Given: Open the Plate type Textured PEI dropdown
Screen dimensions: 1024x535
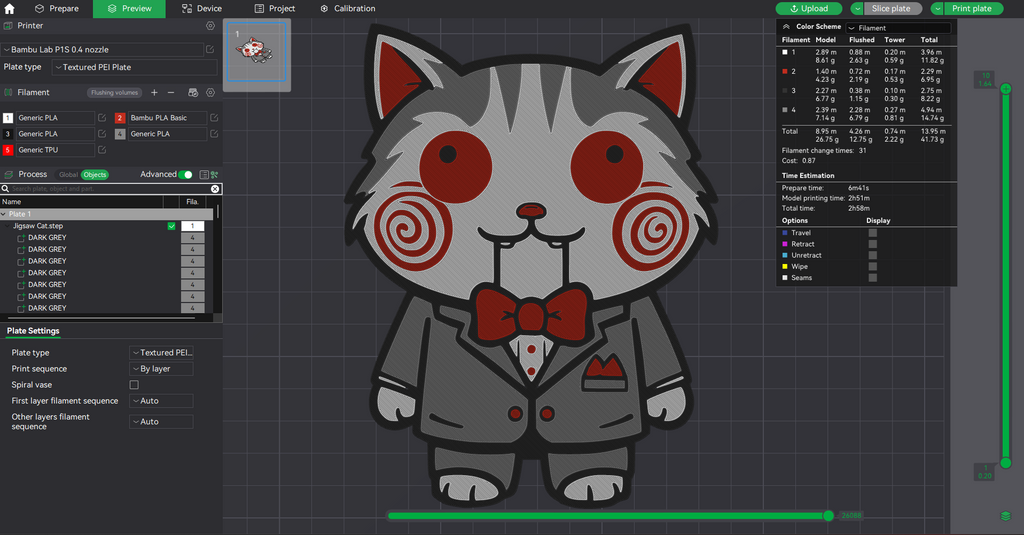Looking at the screenshot, I should [x=135, y=67].
